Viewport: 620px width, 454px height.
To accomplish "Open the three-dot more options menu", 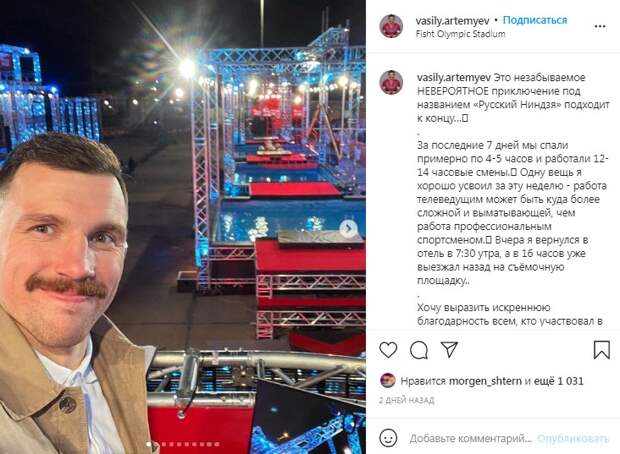I will pyautogui.click(x=600, y=26).
